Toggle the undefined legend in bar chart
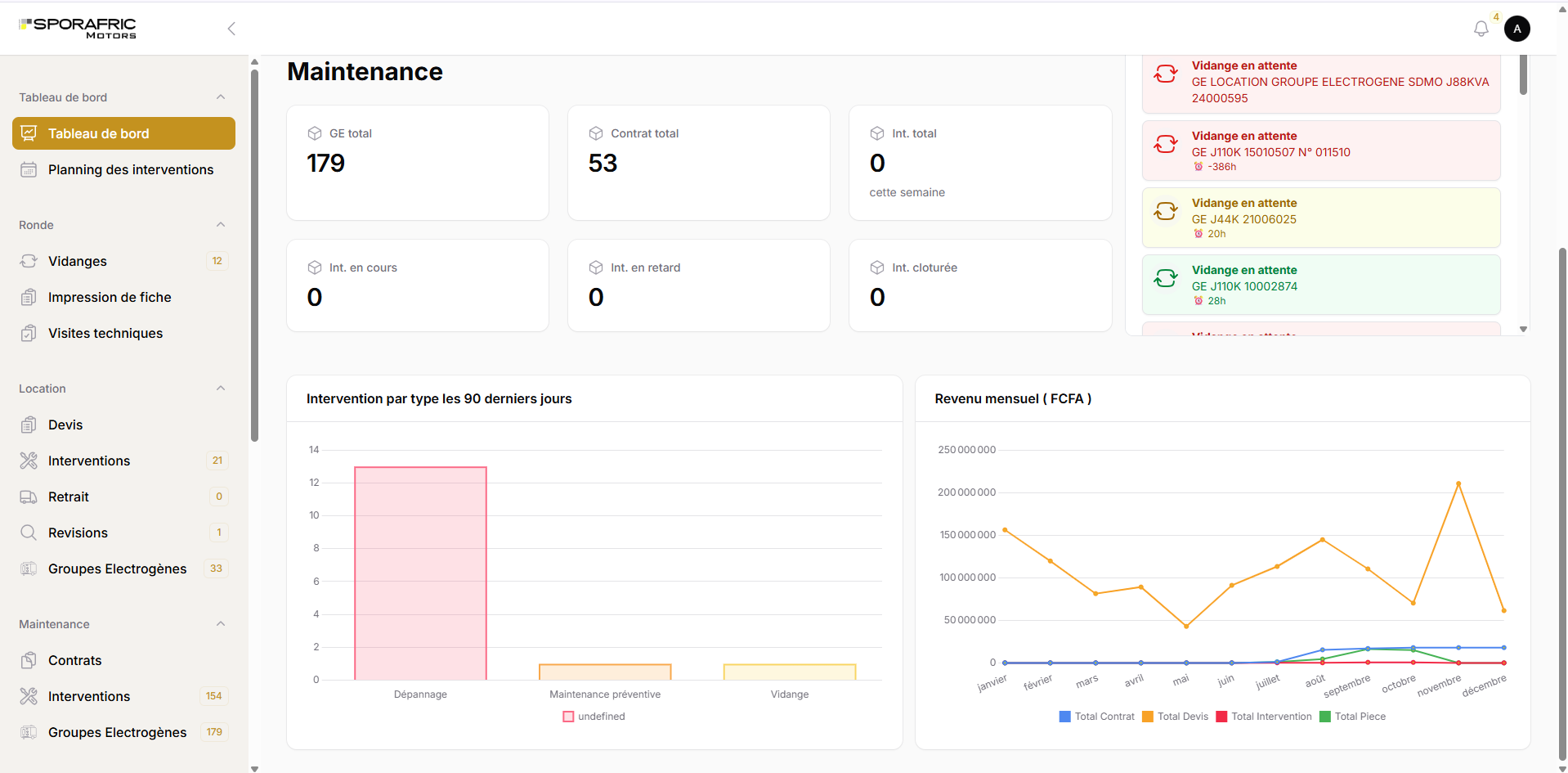The width and height of the screenshot is (1568, 773). (594, 717)
